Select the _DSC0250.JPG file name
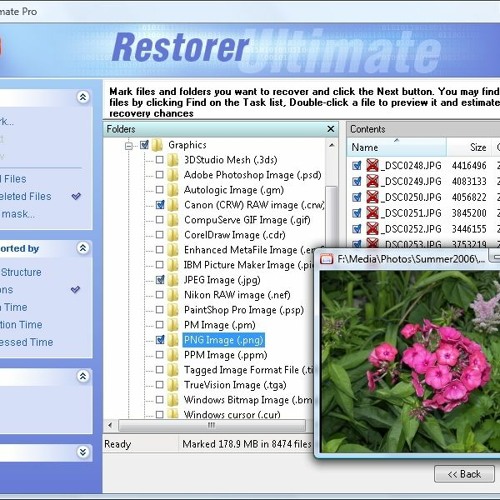The image size is (500, 500). point(411,197)
